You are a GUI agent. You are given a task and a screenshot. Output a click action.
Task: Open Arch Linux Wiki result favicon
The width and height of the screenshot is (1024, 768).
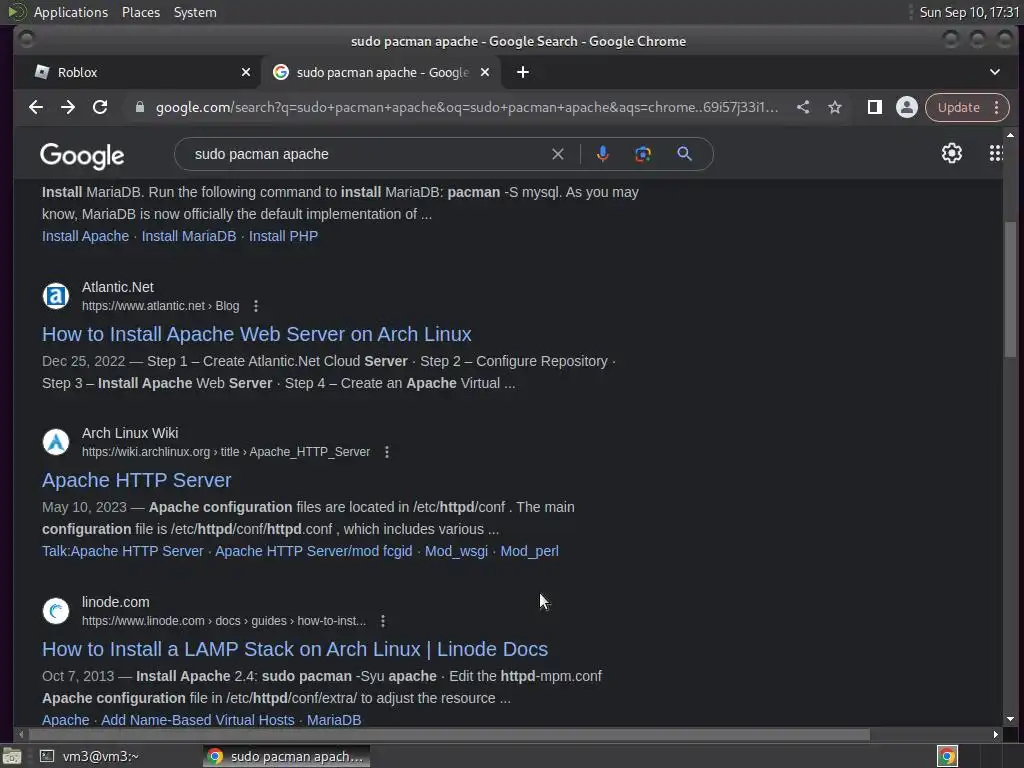click(56, 442)
